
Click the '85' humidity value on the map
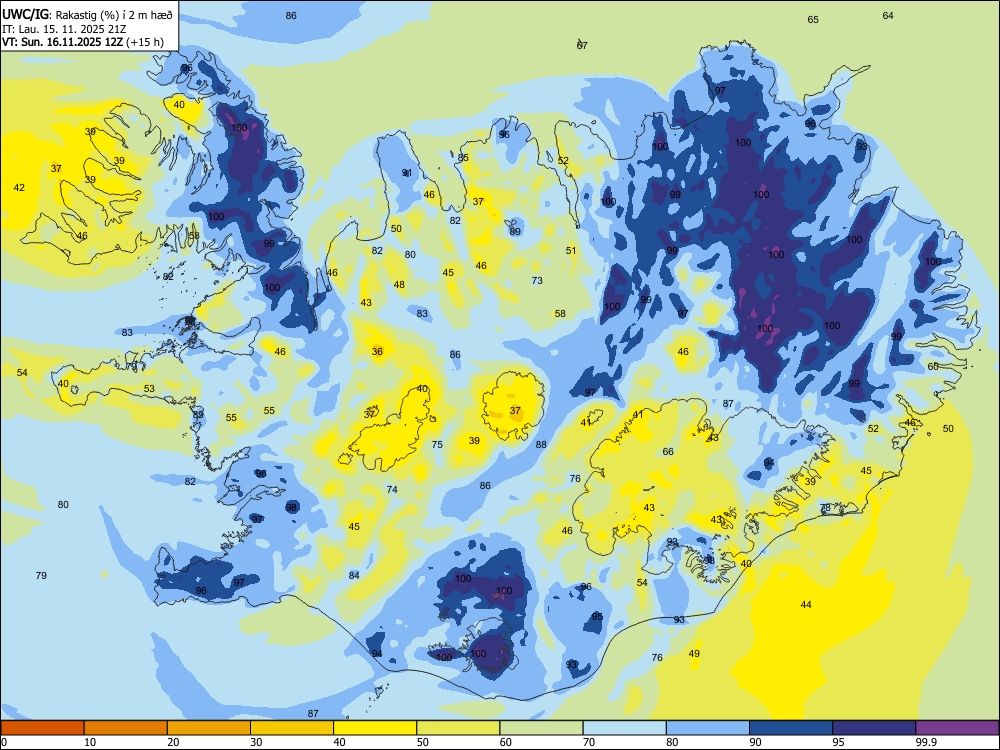click(463, 158)
